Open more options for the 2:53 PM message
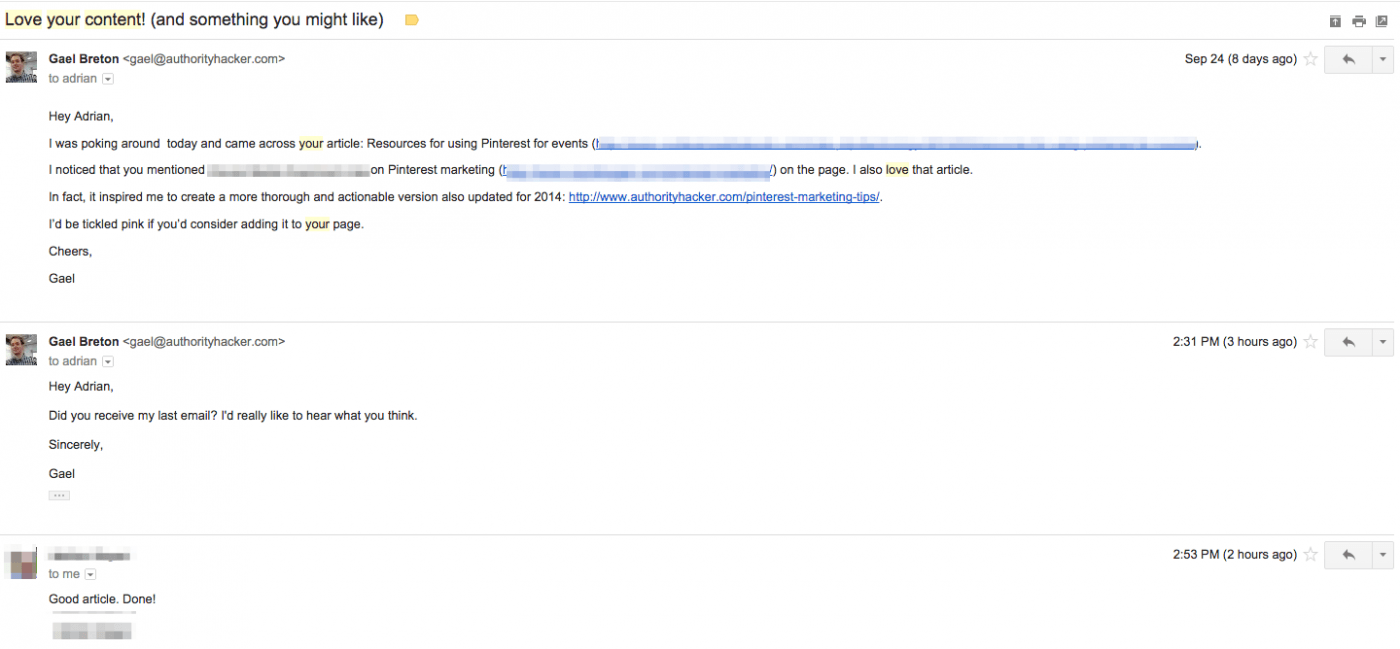Screen dimensions: 1400x649 click(x=1383, y=555)
